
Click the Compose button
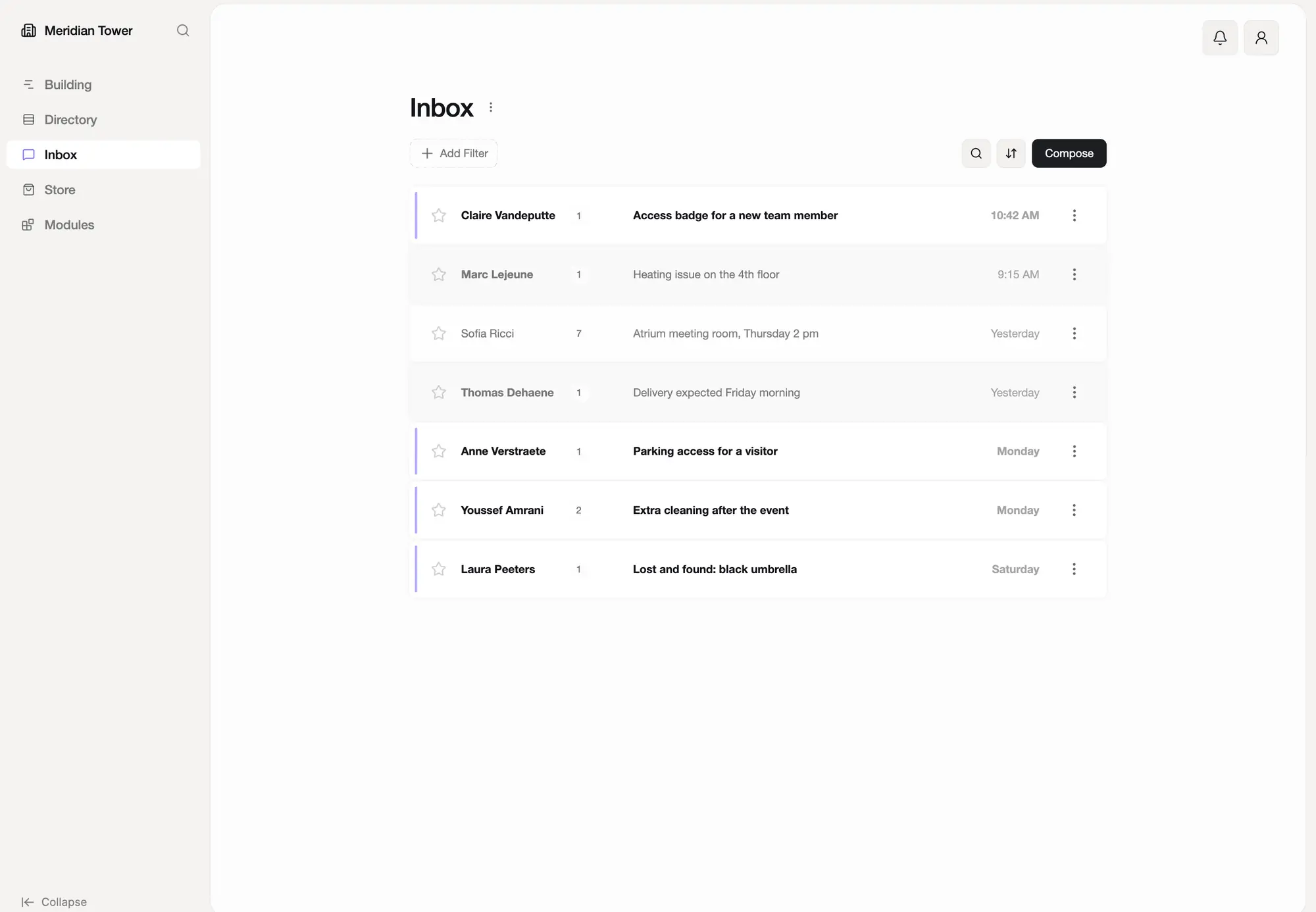(1069, 153)
